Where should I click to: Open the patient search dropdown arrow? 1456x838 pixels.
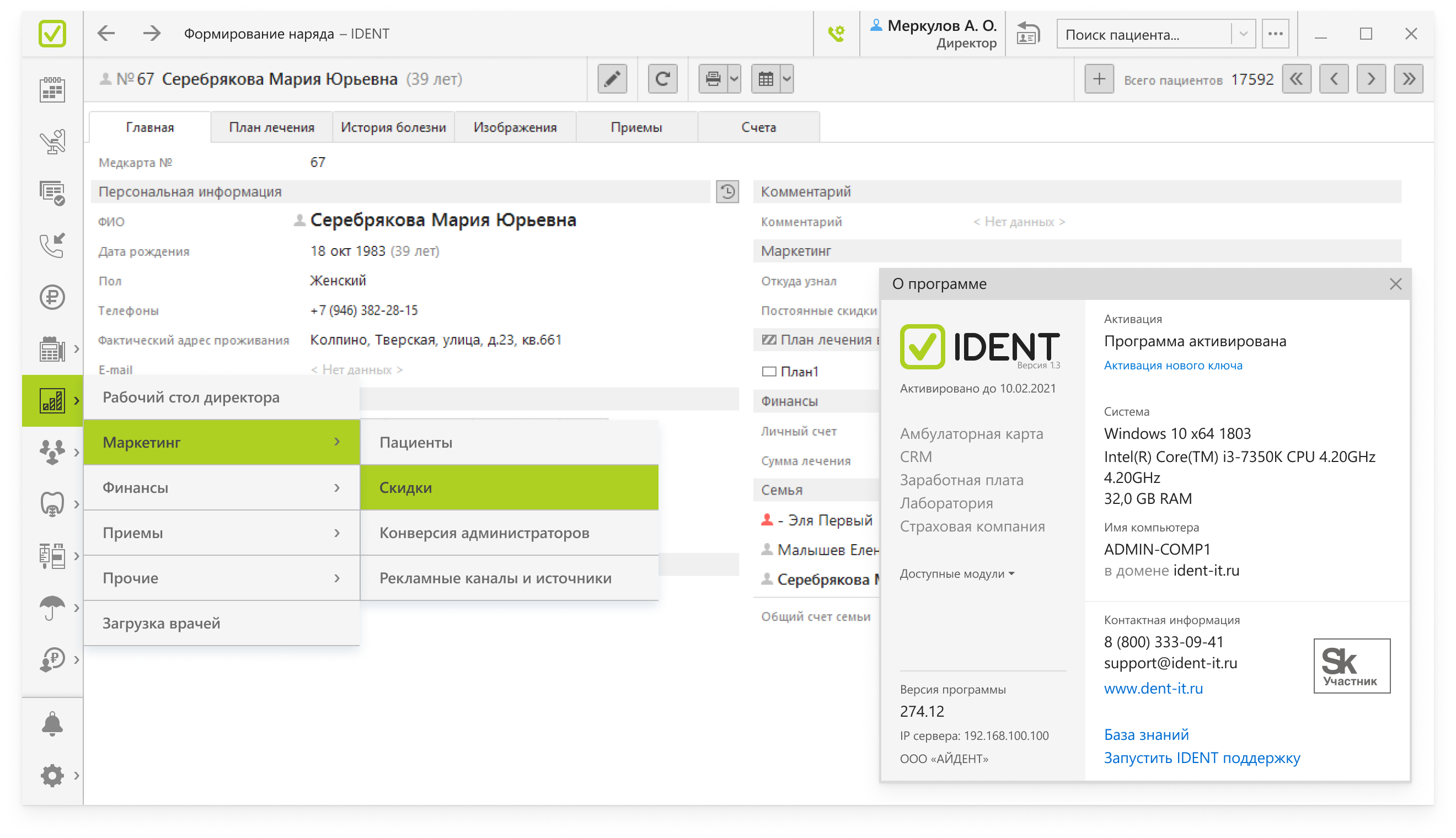(x=1243, y=34)
